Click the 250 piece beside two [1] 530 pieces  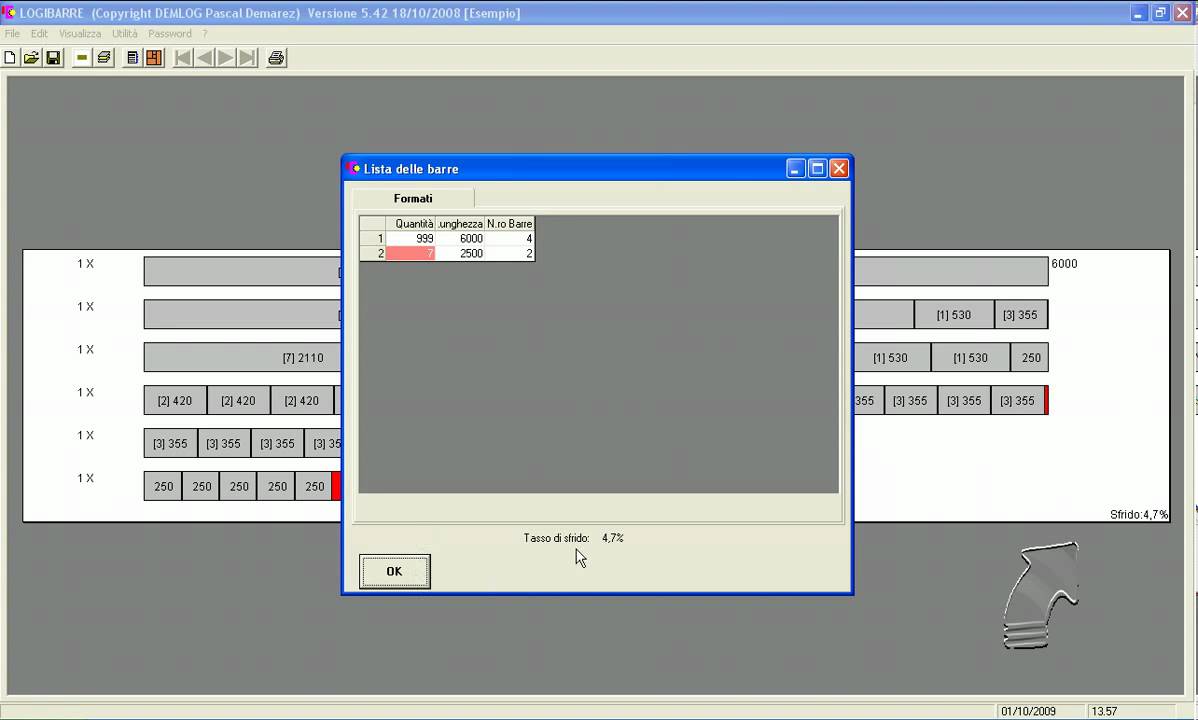coord(1030,358)
